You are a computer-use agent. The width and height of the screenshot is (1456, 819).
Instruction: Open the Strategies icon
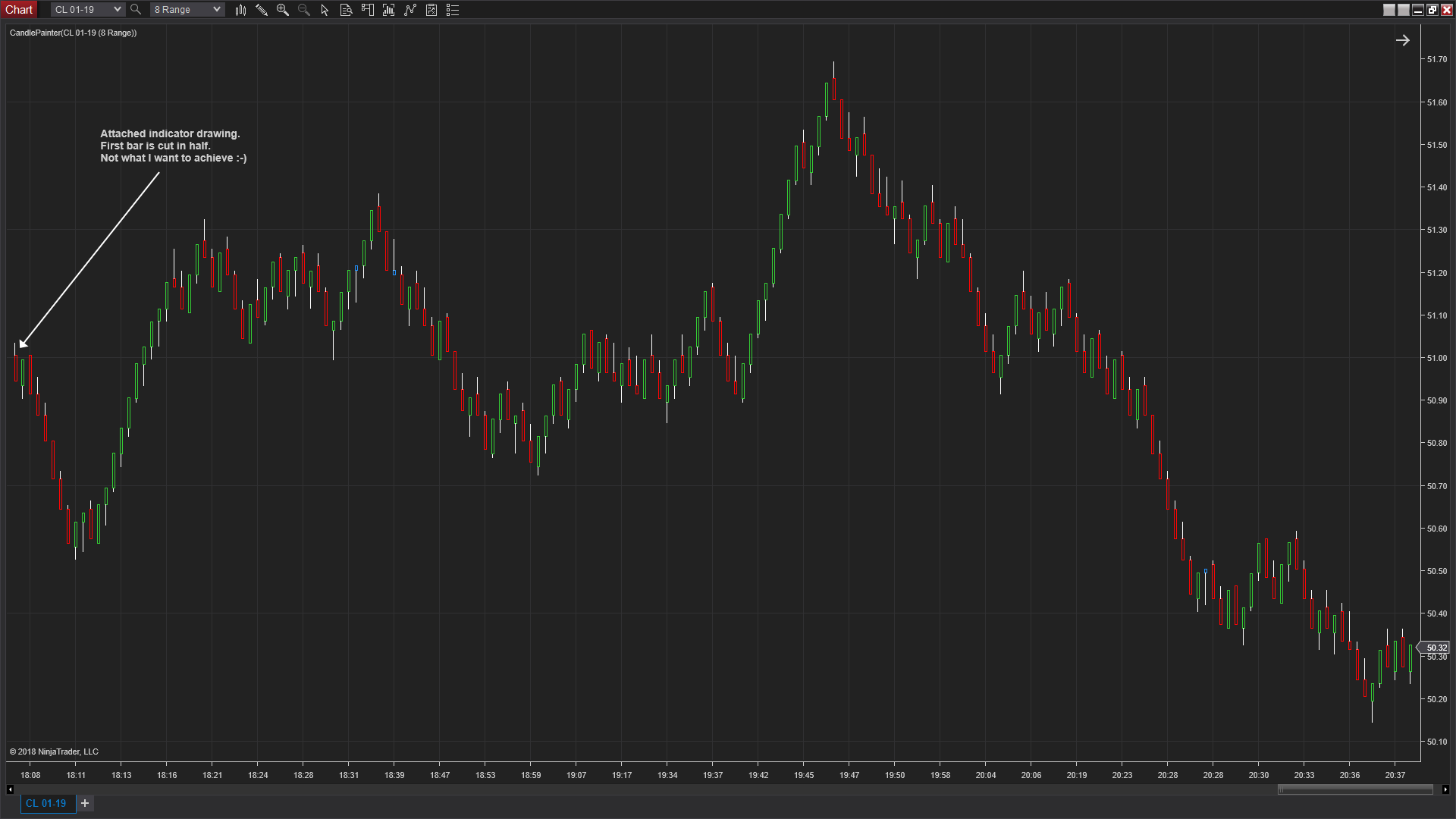point(410,10)
